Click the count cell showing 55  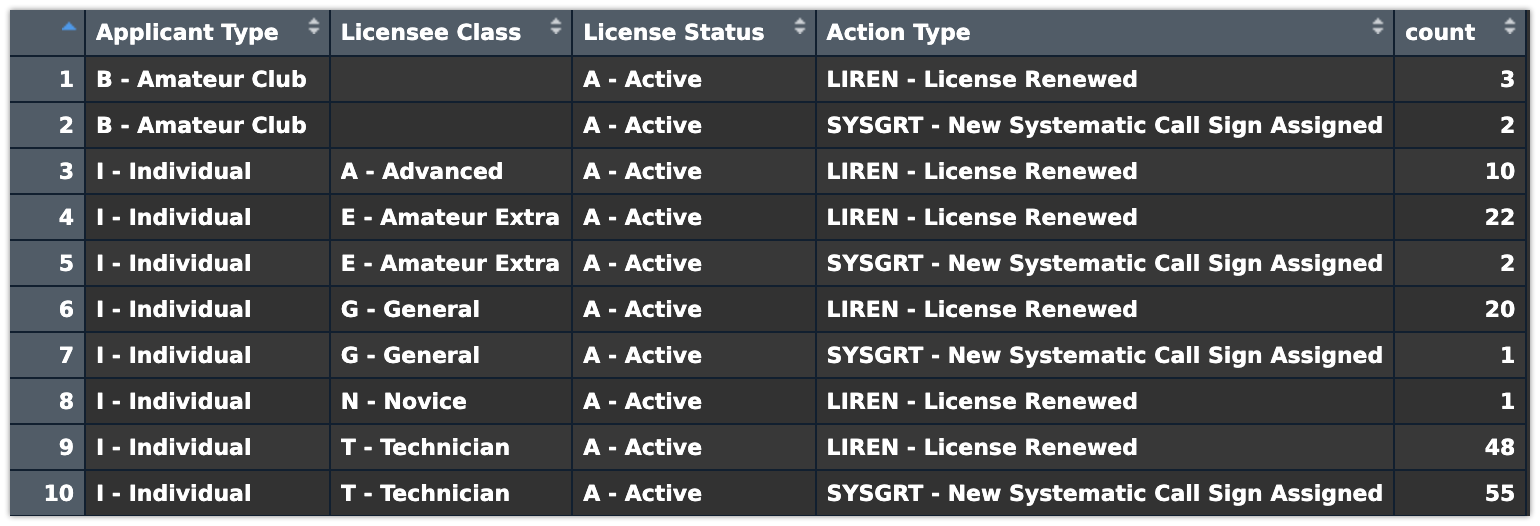point(1499,493)
